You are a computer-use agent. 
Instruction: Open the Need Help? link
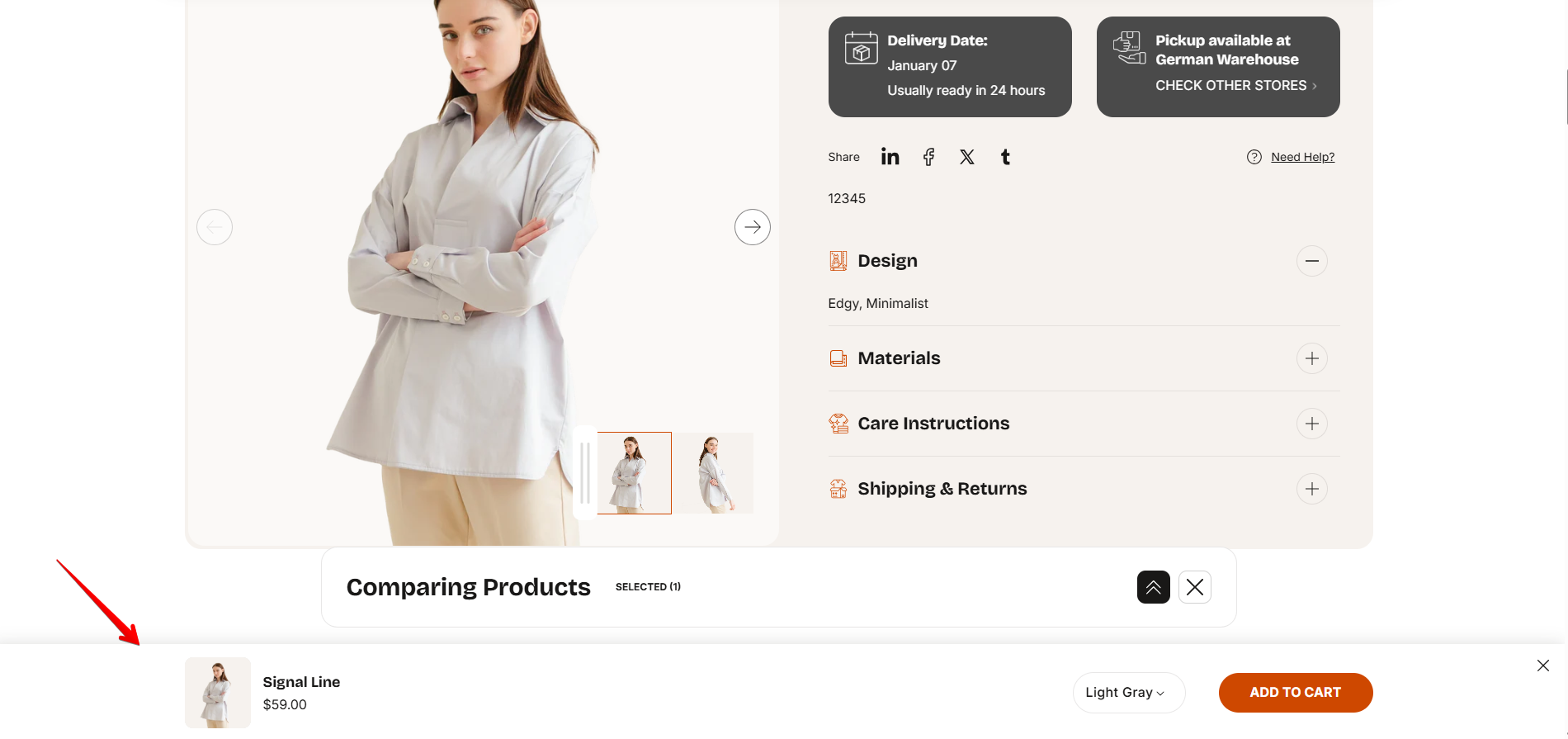tap(1302, 157)
